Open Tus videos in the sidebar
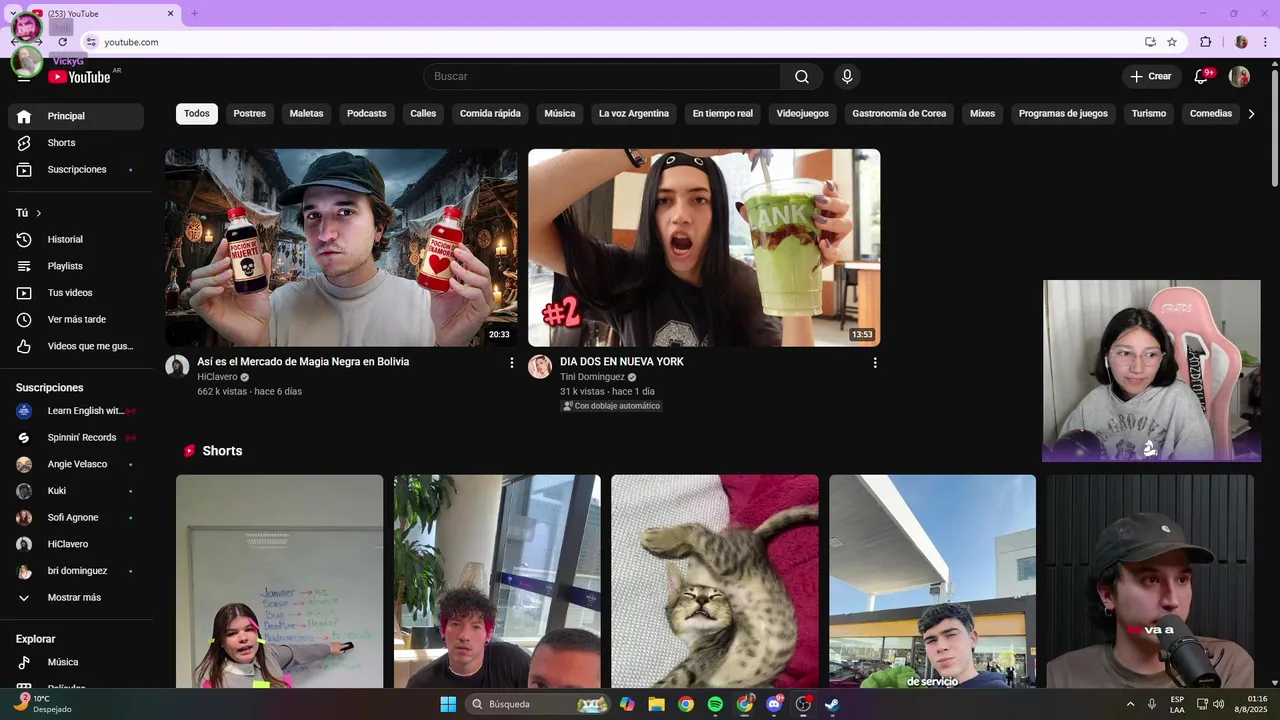Image resolution: width=1280 pixels, height=720 pixels. [x=76, y=293]
